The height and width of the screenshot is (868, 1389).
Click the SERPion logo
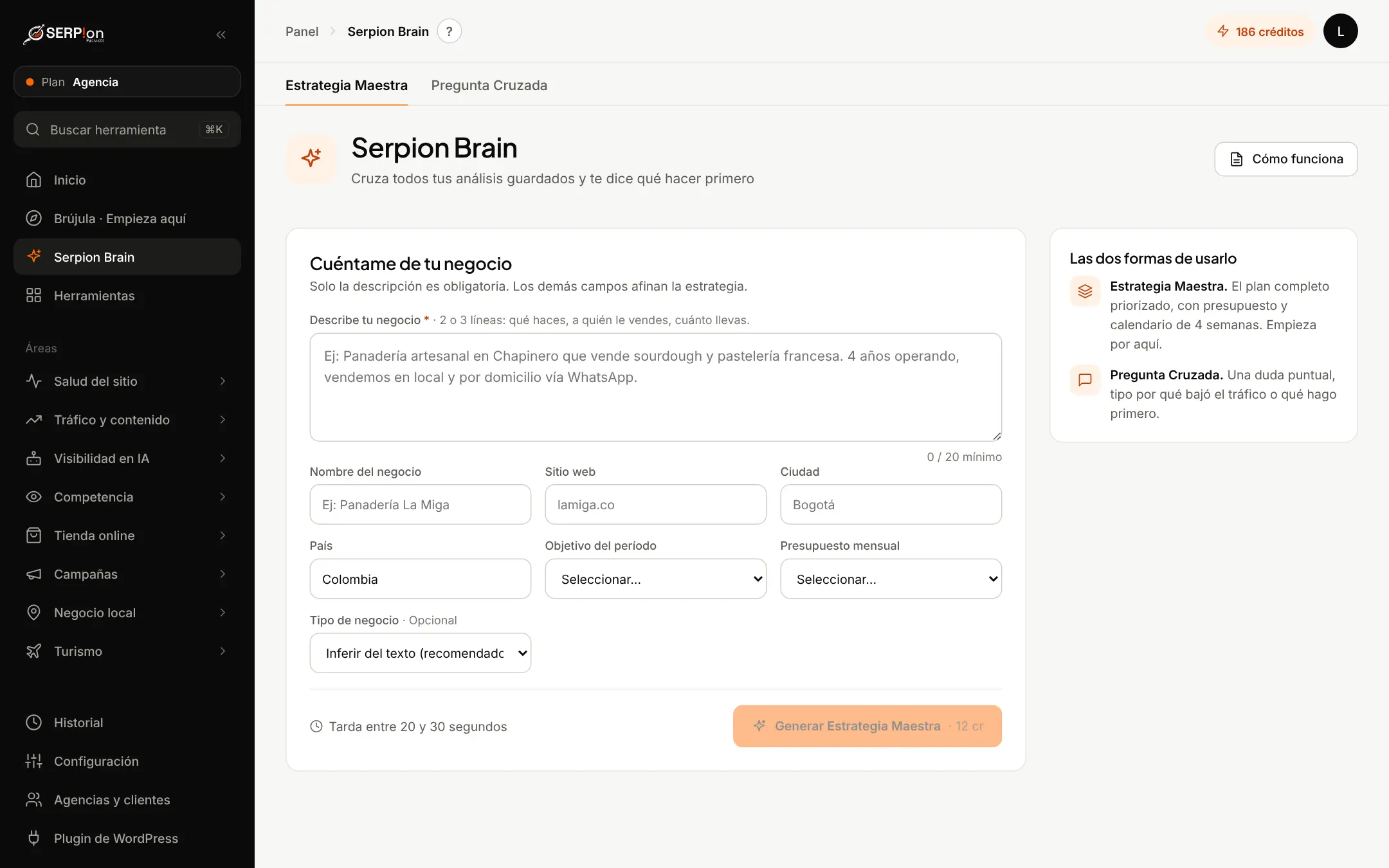click(64, 33)
